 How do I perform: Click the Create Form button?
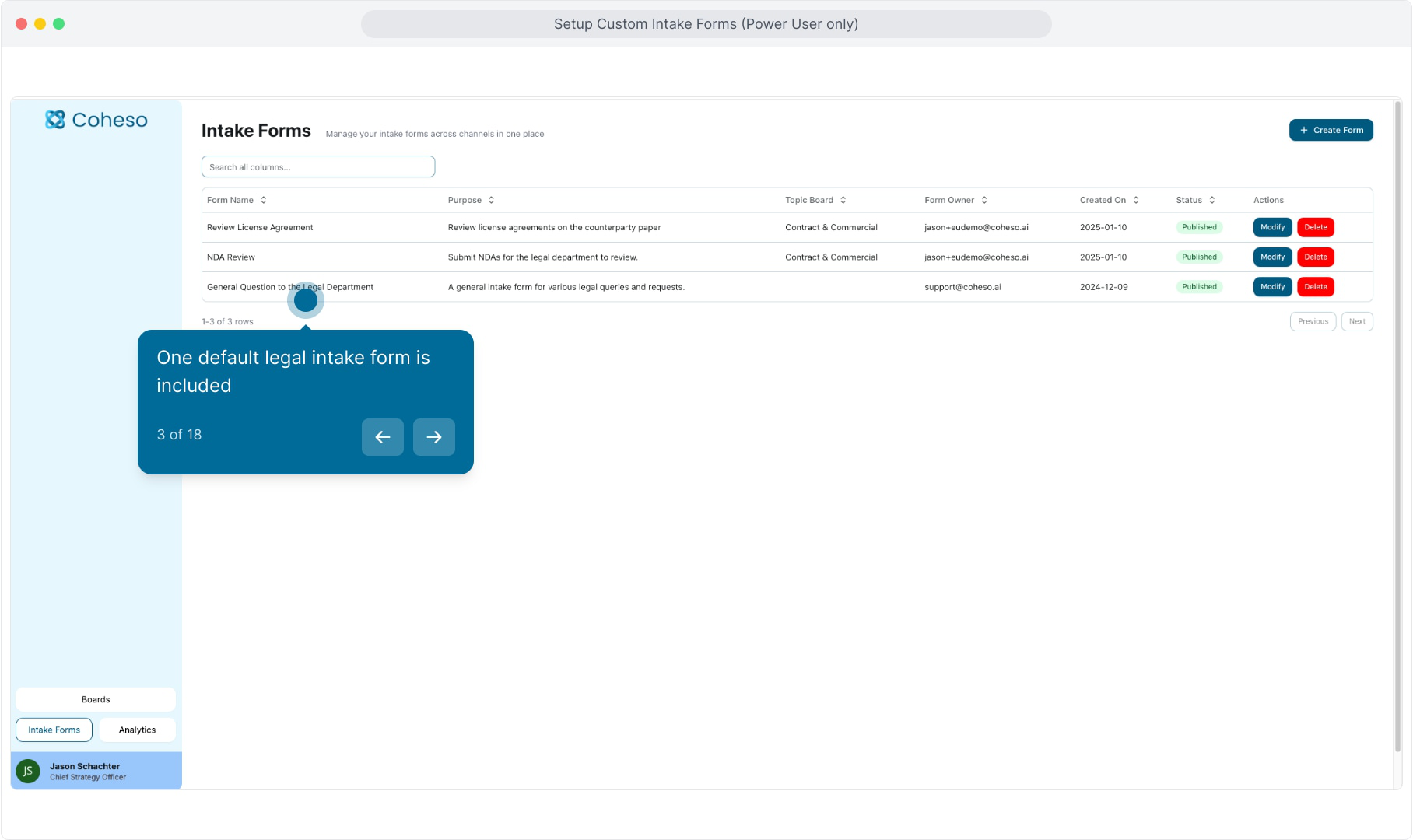pyautogui.click(x=1331, y=130)
